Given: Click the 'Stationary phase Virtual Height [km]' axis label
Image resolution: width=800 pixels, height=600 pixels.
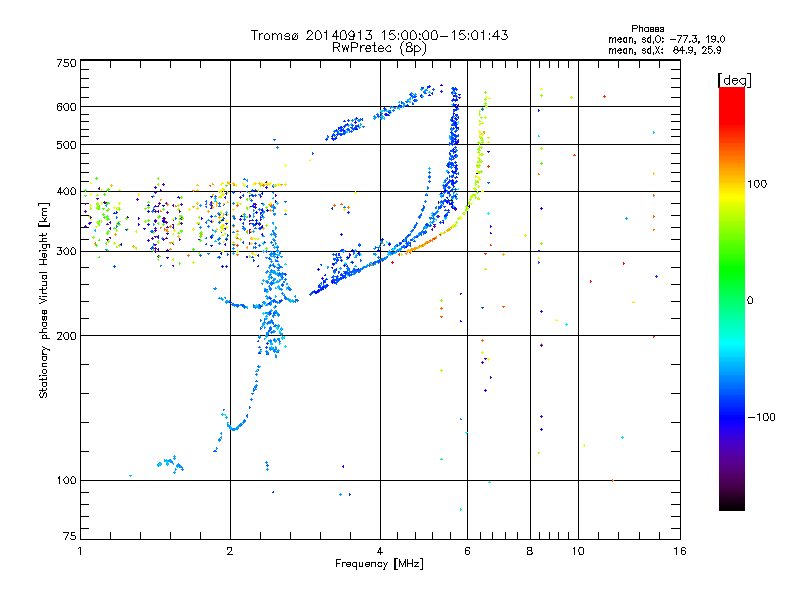Looking at the screenshot, I should 44,300.
